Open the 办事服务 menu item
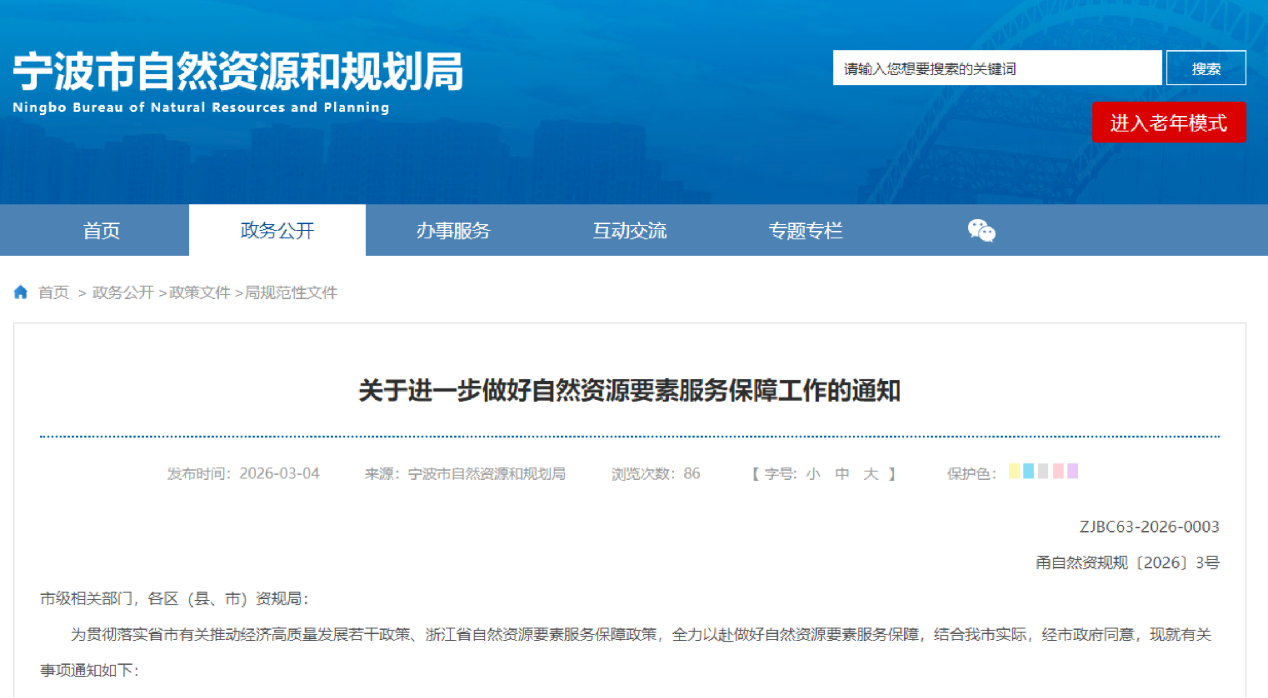1268x698 pixels. point(453,231)
